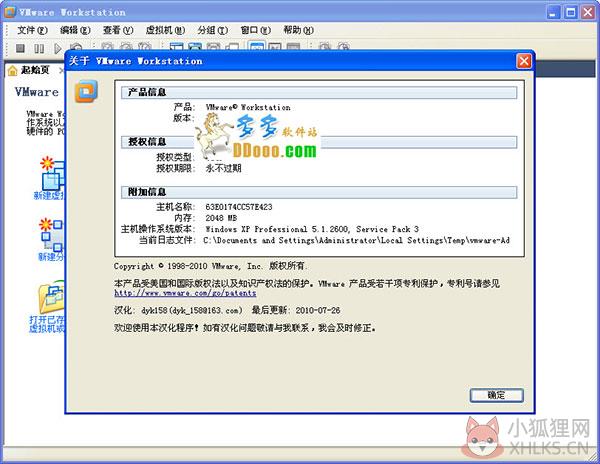Click the 产品信息 section header
This screenshot has width=600, height=464.
click(319, 92)
